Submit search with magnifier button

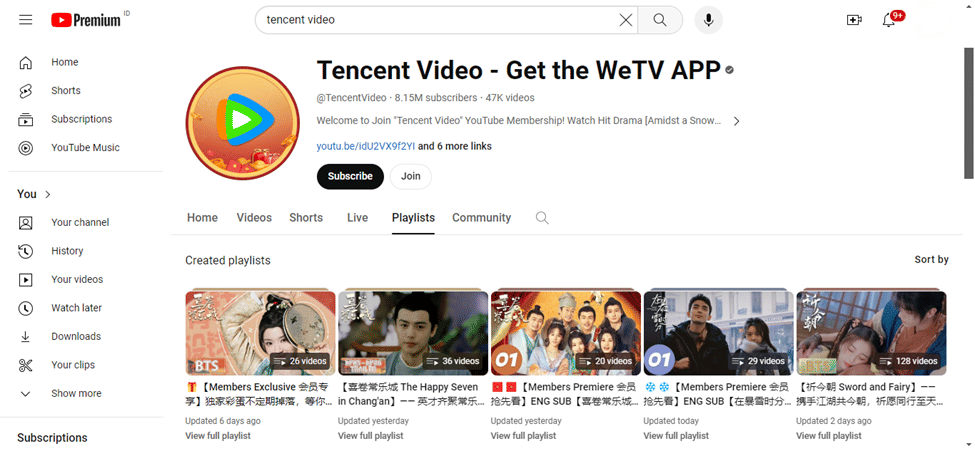(660, 20)
